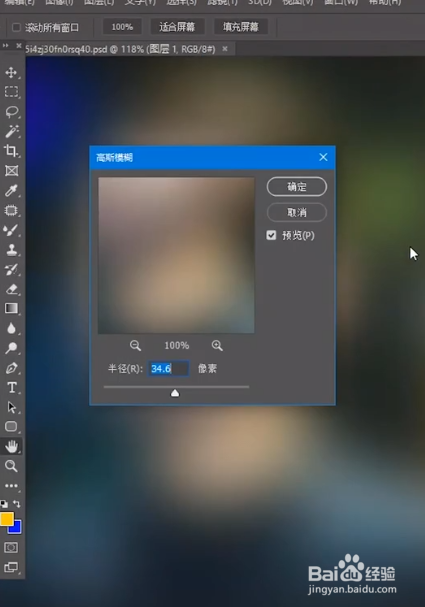Adjust the blur radius slider handle
Screen dimensions: 425x607
[175, 393]
